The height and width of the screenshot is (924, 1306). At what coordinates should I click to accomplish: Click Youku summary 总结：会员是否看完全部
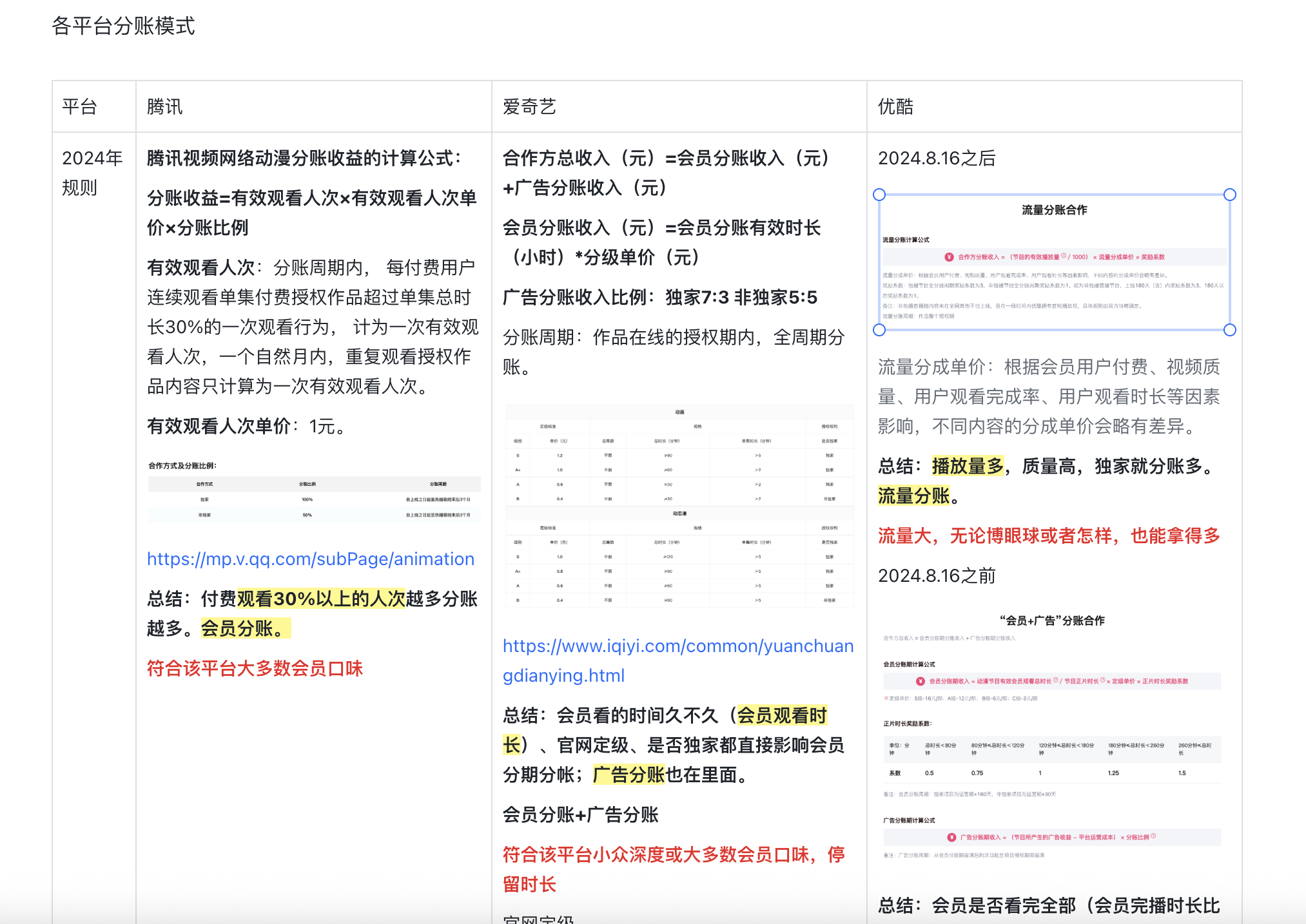pos(1049,905)
